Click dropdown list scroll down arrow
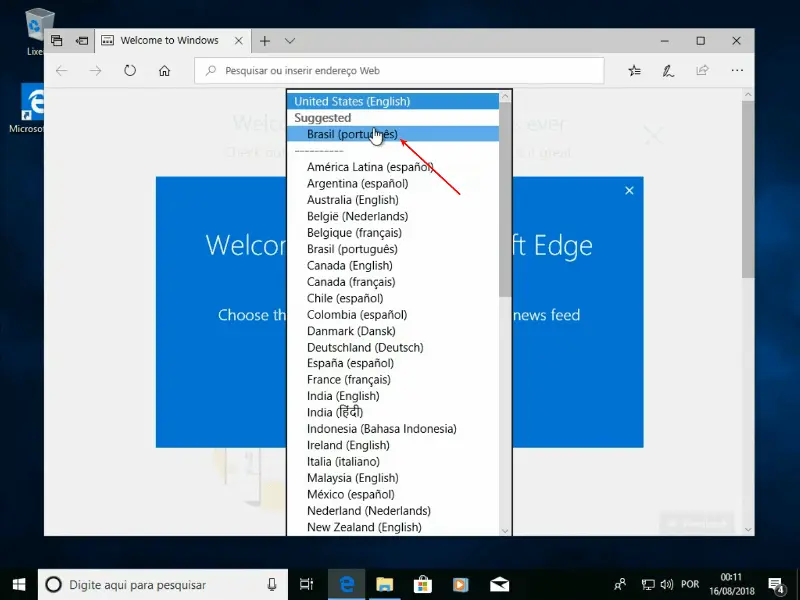 505,531
